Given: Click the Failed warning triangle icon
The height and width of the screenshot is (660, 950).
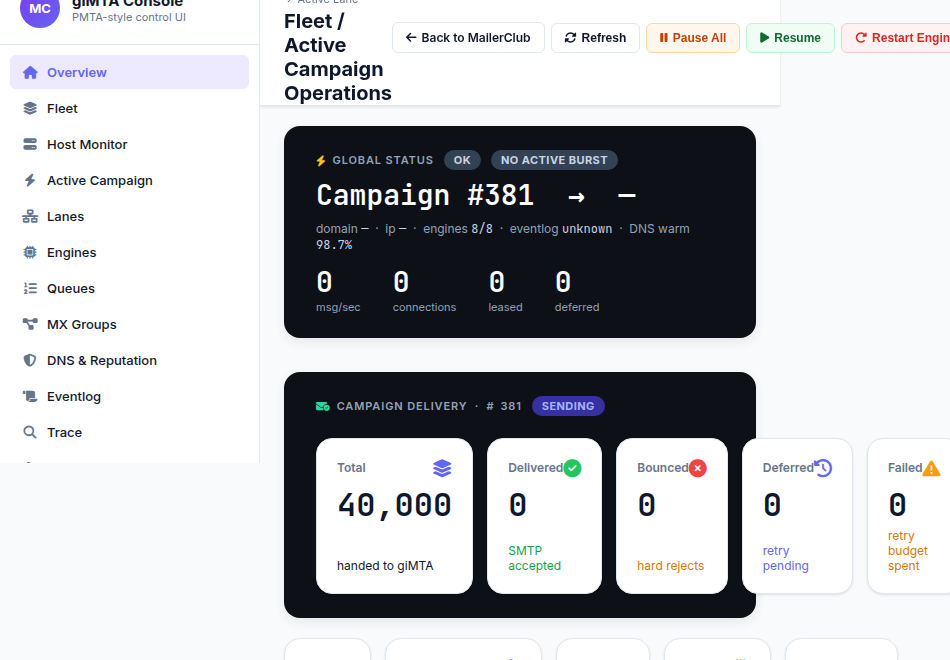Looking at the screenshot, I should pyautogui.click(x=931, y=468).
